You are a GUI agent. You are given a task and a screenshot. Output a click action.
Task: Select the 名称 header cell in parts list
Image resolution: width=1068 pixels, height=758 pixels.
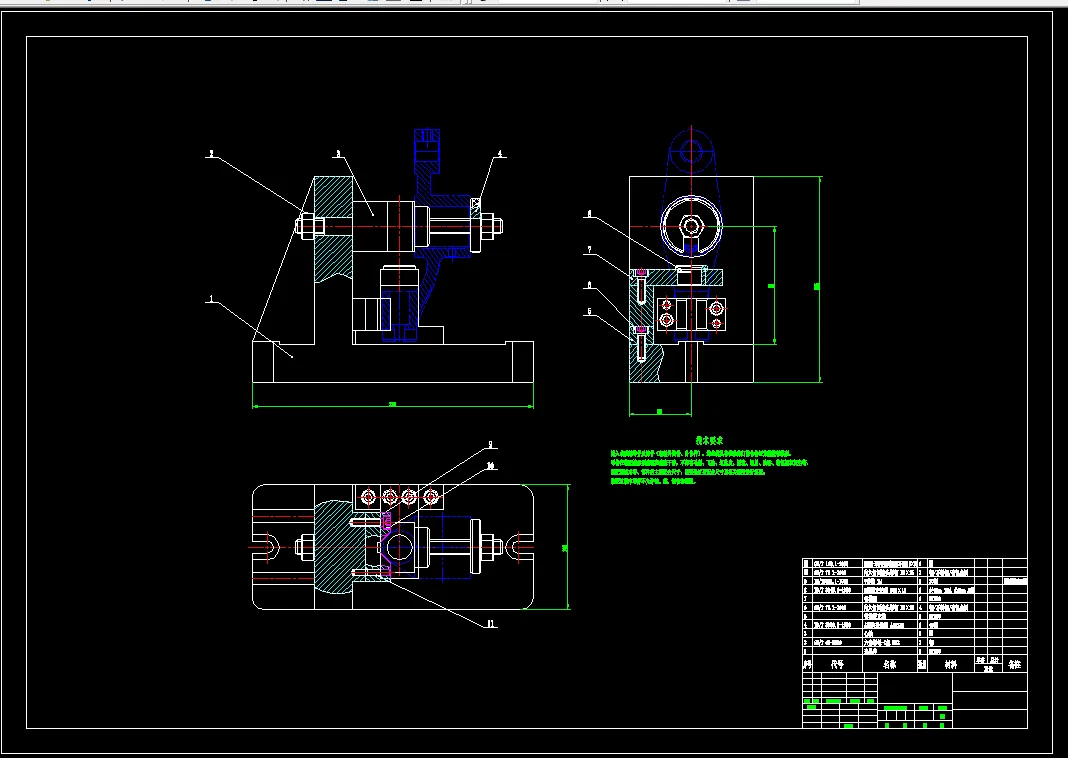coord(890,664)
